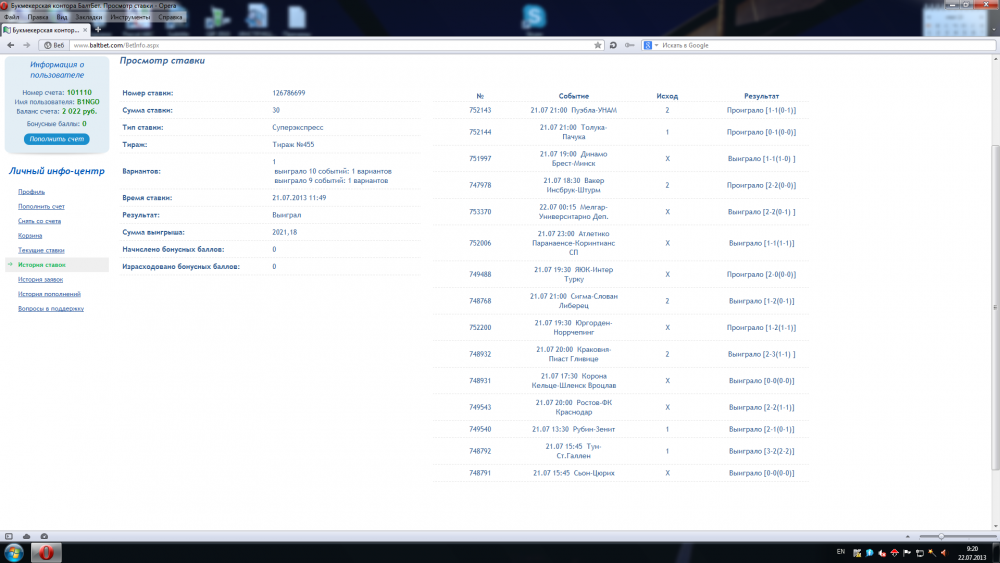1000x563 pixels.
Task: Click the Результат column header
Action: point(761,96)
